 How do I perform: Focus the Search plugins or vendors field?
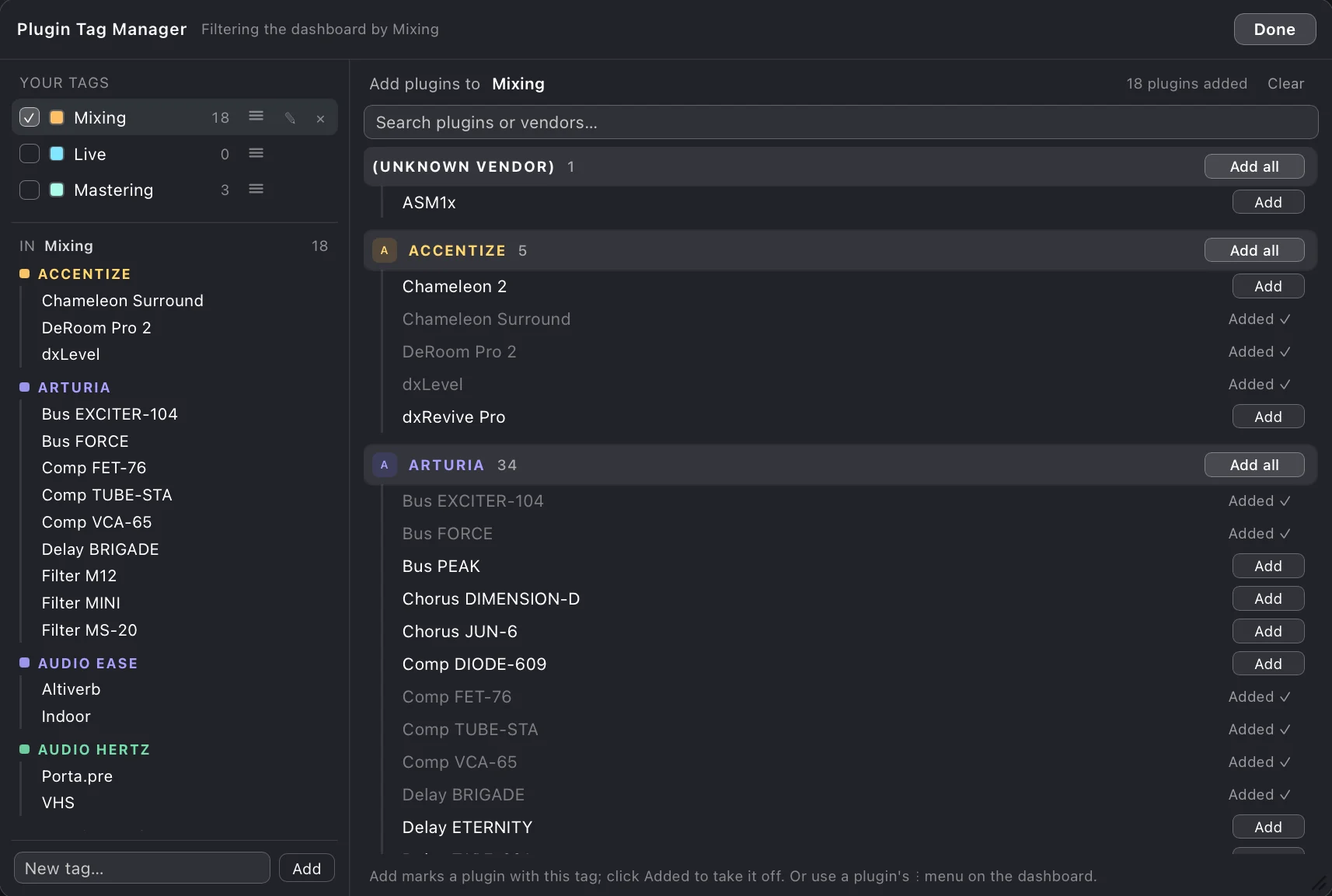coord(841,122)
